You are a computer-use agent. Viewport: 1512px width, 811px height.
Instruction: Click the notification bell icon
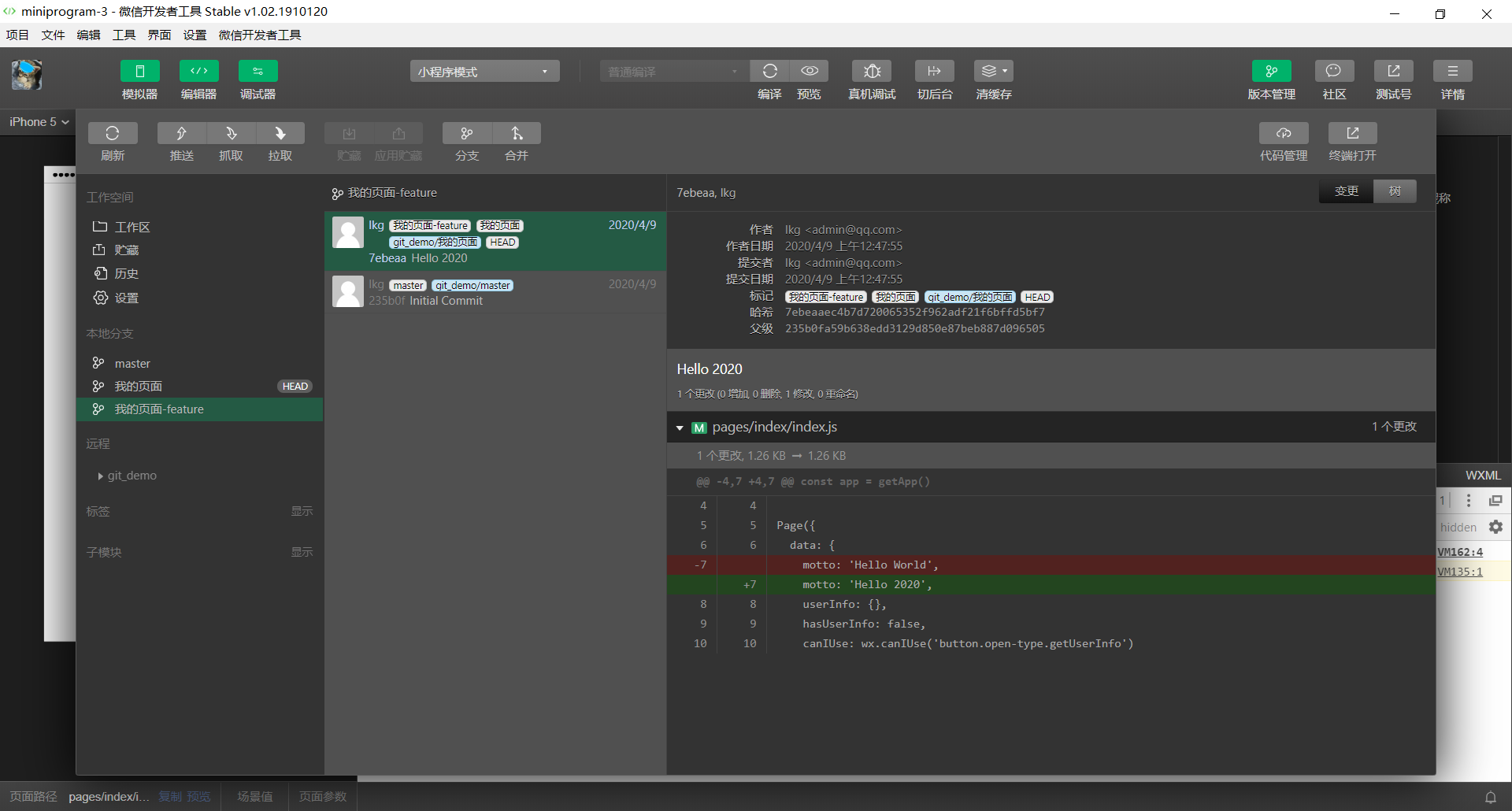click(x=1490, y=797)
